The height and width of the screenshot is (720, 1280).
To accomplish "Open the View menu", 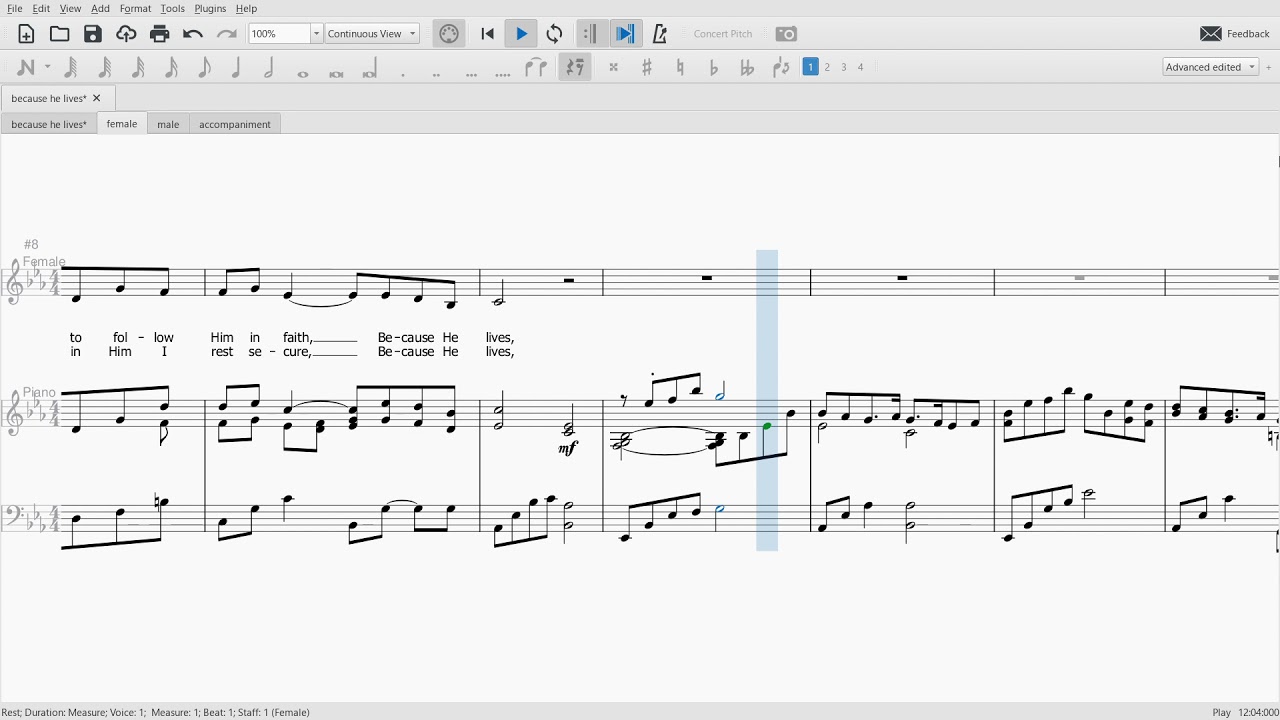I will (70, 8).
